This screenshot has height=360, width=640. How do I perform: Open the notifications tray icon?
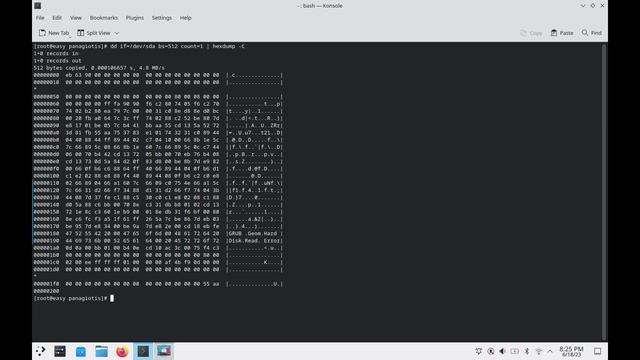point(479,351)
